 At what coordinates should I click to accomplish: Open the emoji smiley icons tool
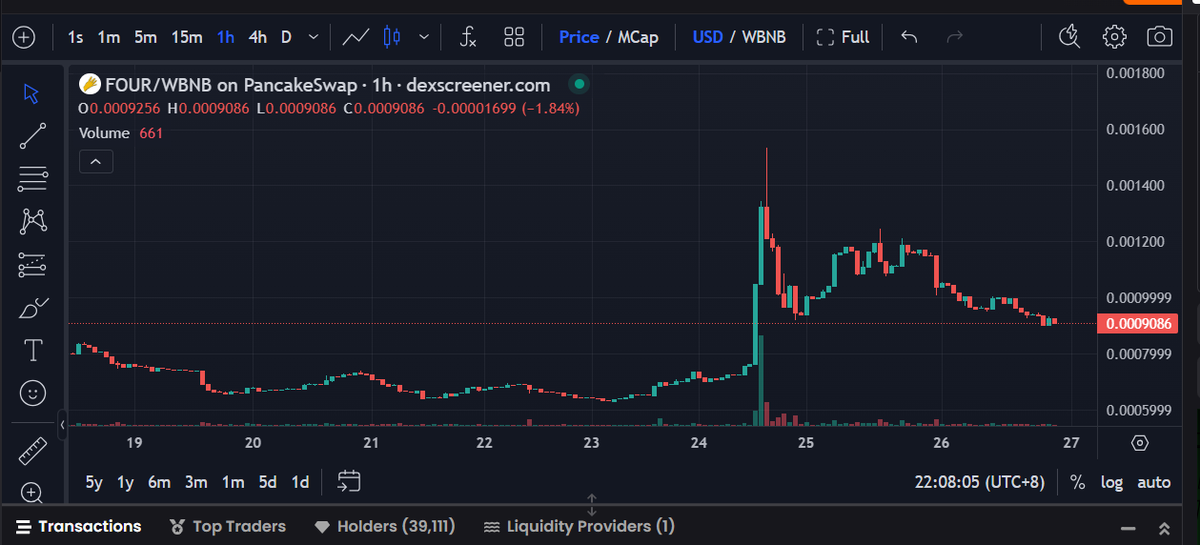pyautogui.click(x=32, y=393)
